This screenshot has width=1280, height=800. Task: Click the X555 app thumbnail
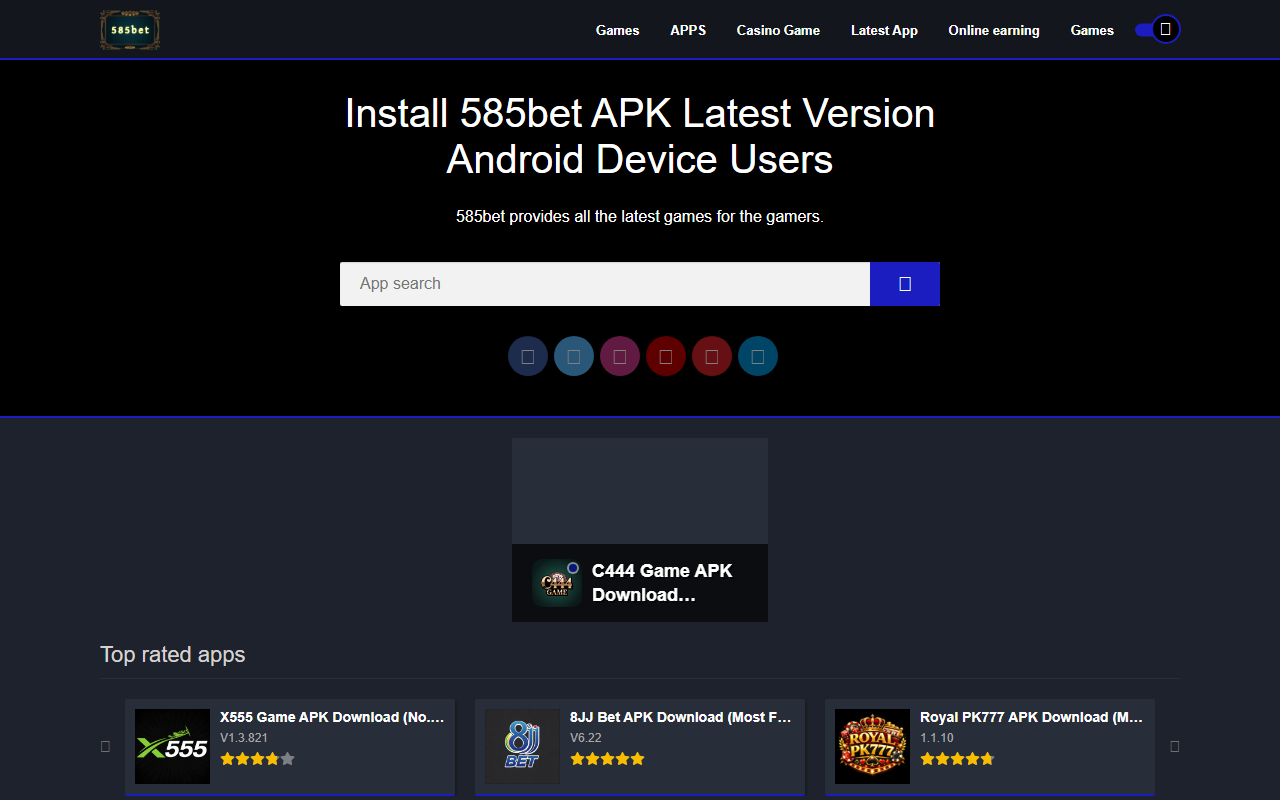point(172,747)
